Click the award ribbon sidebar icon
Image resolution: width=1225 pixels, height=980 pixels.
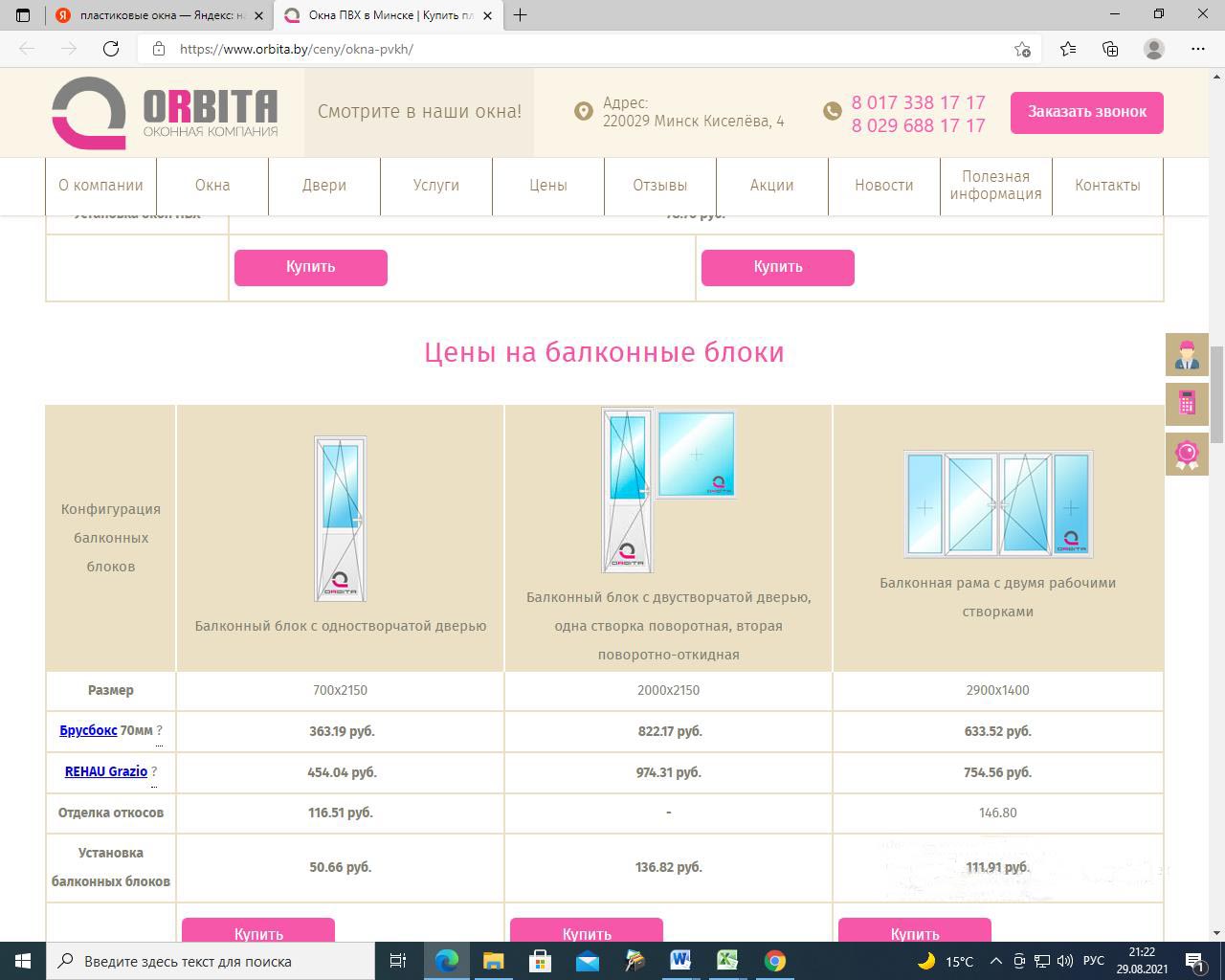[x=1187, y=453]
